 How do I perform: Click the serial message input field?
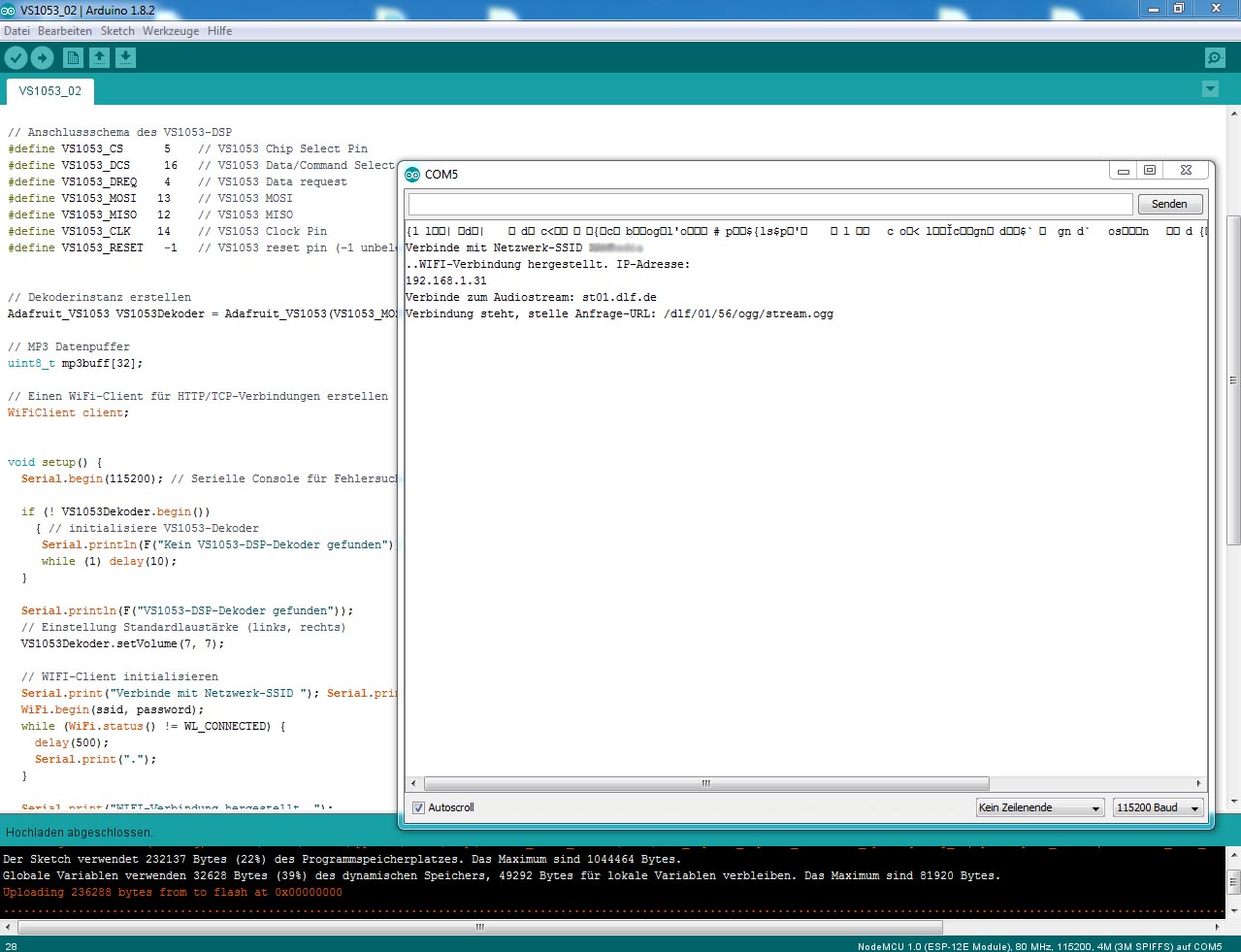pyautogui.click(x=769, y=204)
